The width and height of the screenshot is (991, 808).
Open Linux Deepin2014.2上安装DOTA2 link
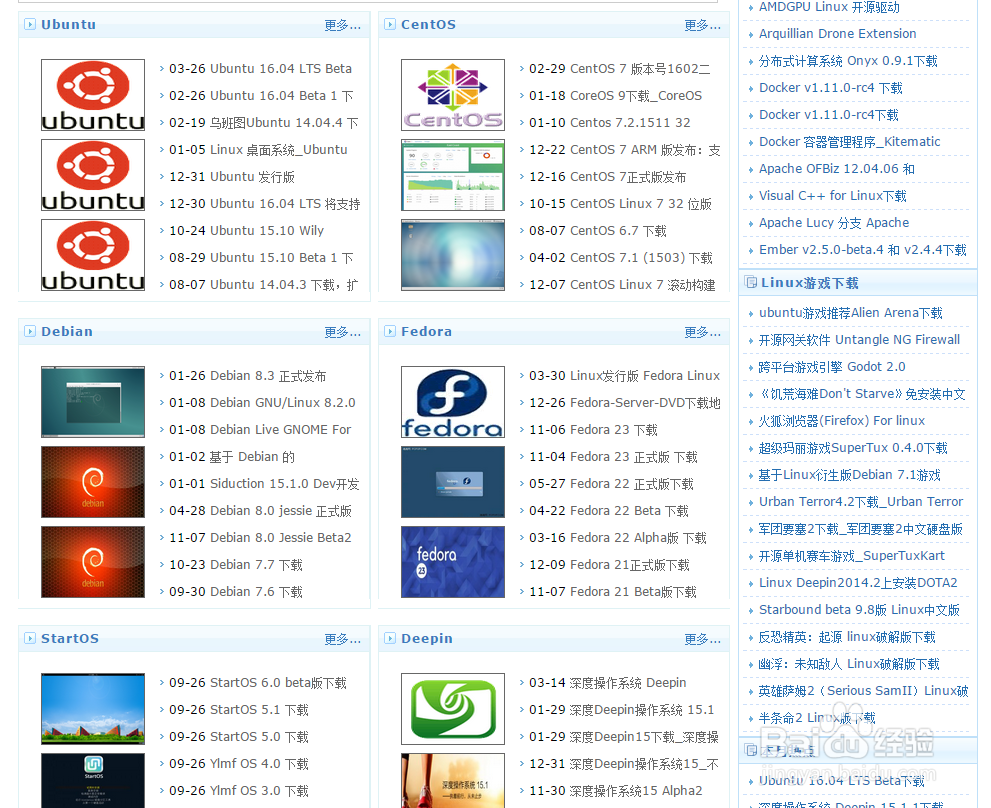858,583
